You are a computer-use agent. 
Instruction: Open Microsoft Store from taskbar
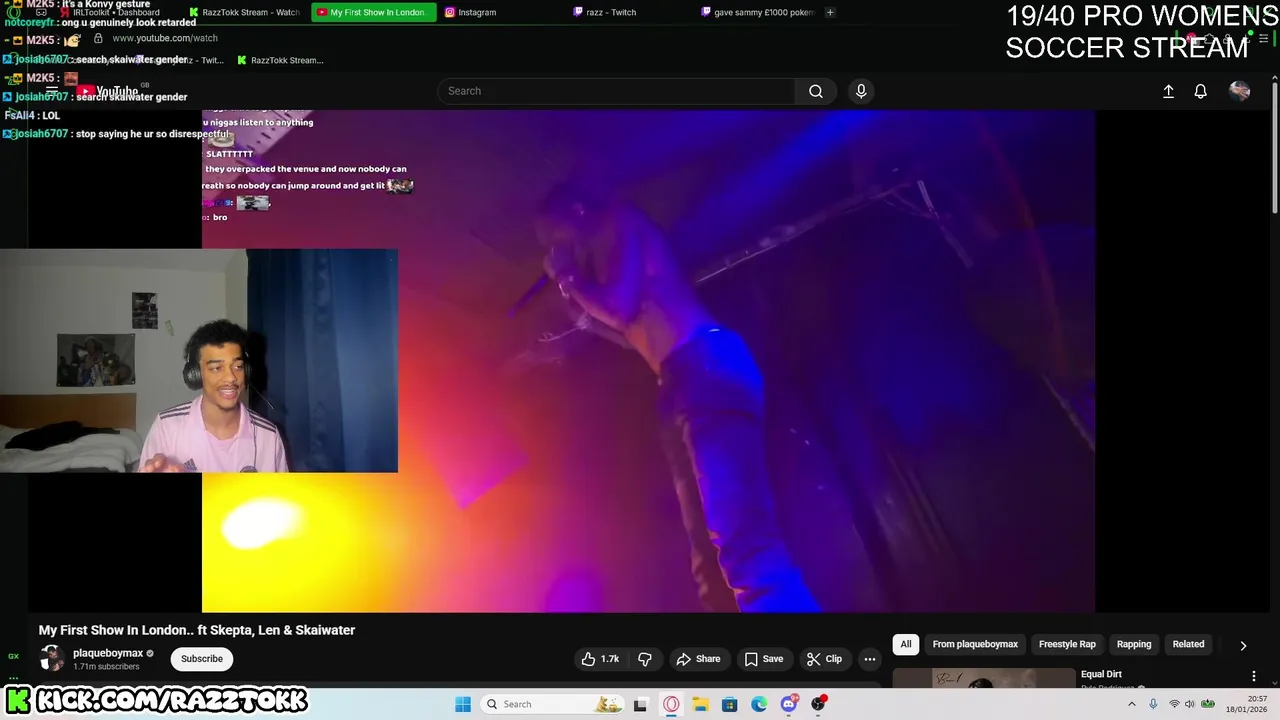pyautogui.click(x=730, y=704)
